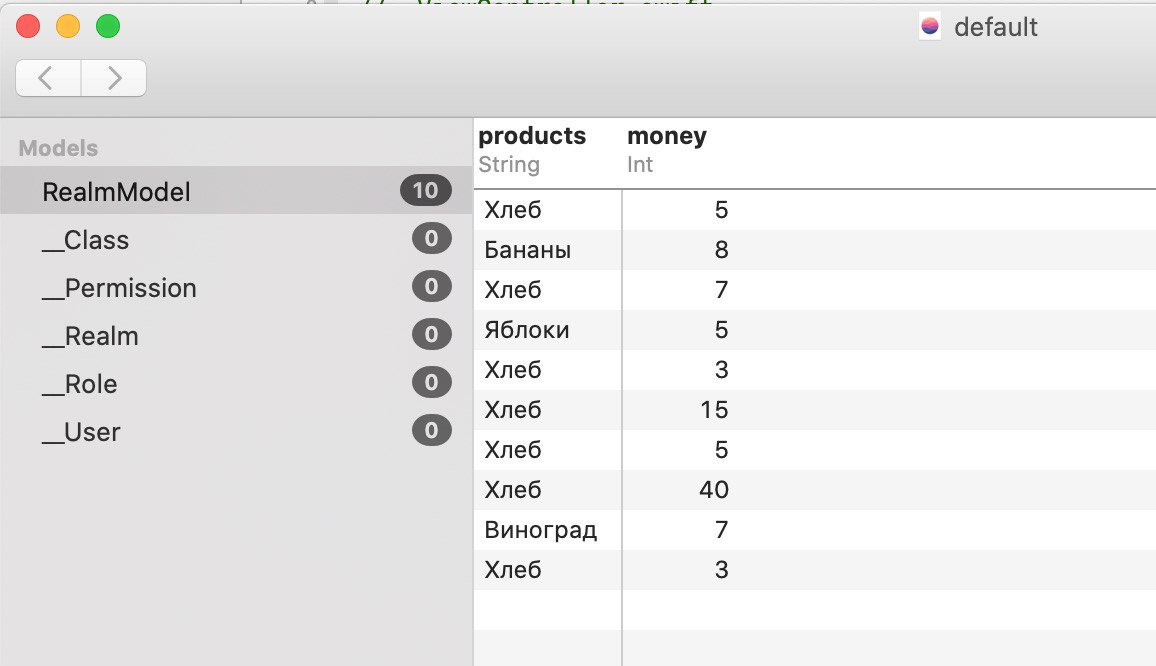The image size is (1156, 666).
Task: Select the Бананы product cell
Action: [x=528, y=250]
